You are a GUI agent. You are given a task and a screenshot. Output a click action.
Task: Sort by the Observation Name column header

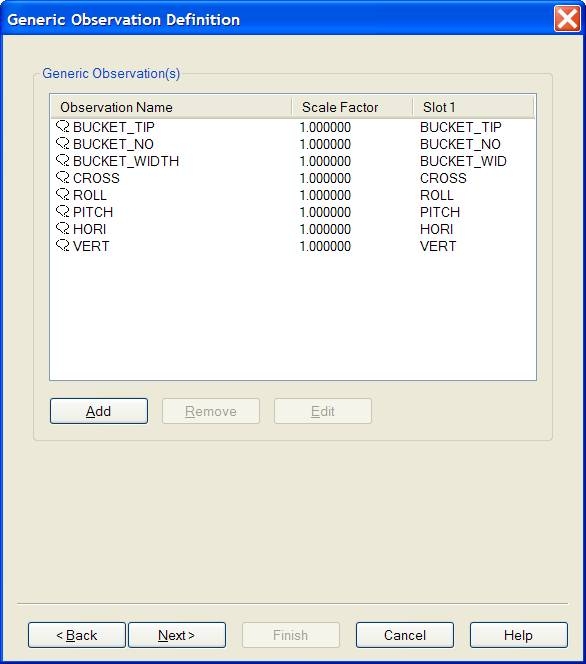tap(171, 107)
